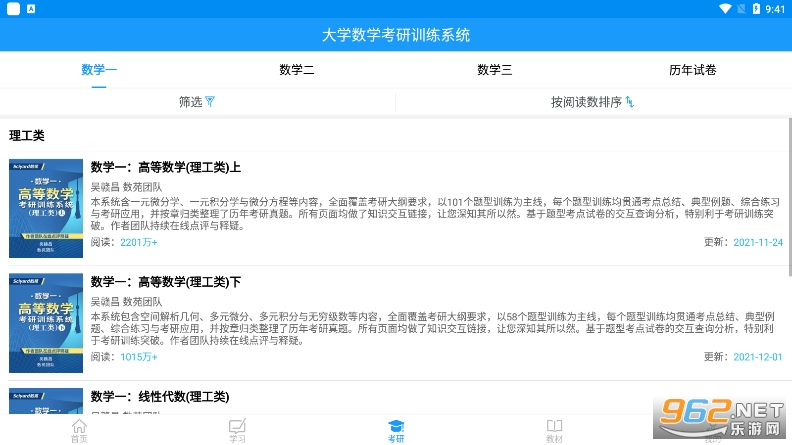The image size is (792, 445).
Task: Click the vertical scrollbar on right edge
Action: point(790,197)
